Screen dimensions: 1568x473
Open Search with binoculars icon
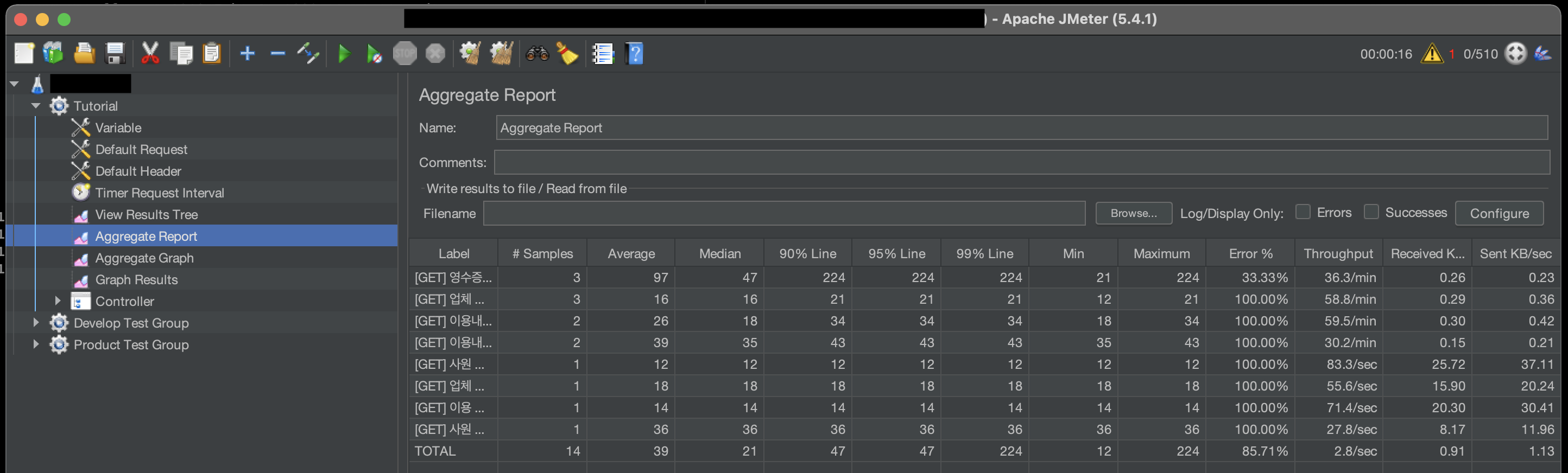click(537, 54)
